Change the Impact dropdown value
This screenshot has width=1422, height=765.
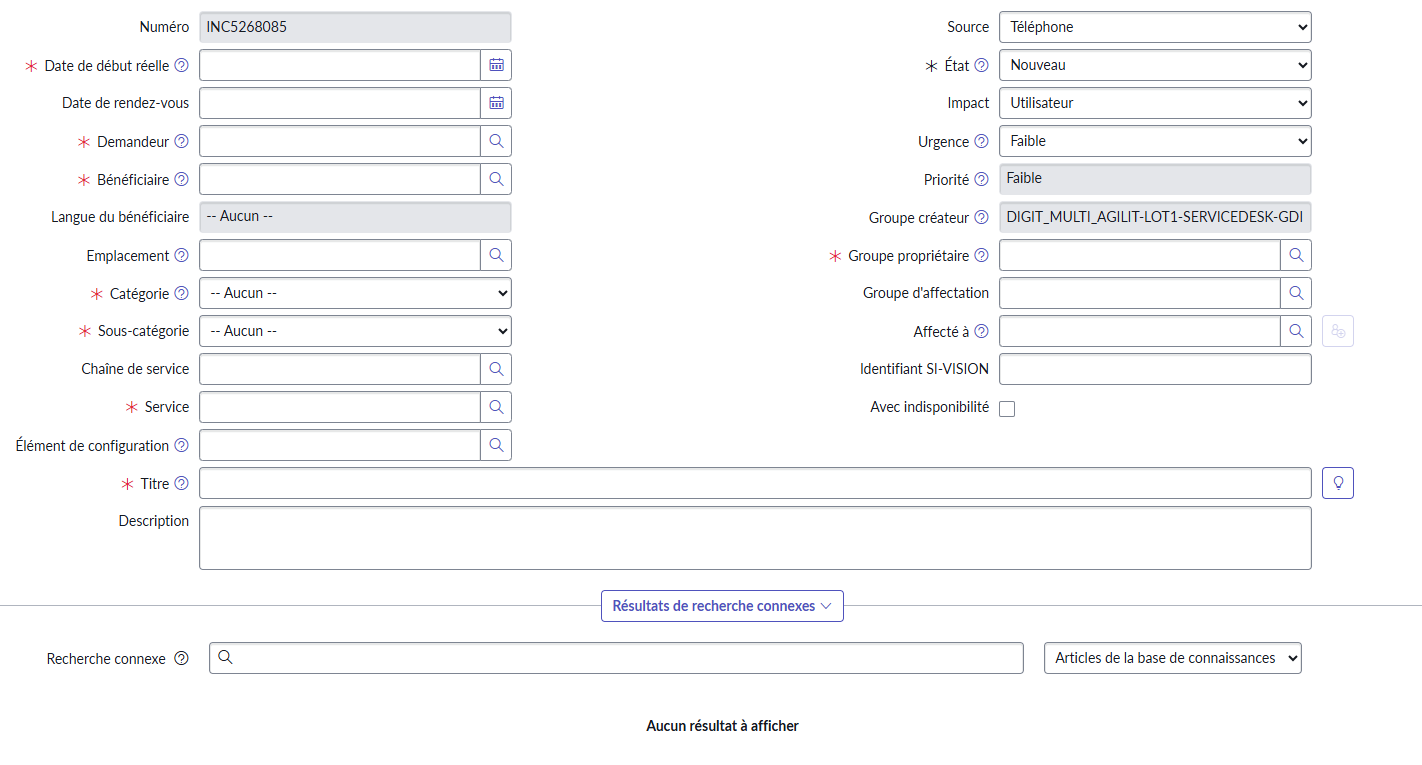point(1154,103)
